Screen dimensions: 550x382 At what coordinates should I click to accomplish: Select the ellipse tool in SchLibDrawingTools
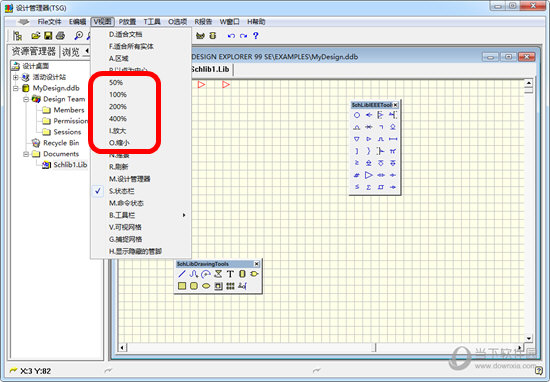(x=206, y=286)
